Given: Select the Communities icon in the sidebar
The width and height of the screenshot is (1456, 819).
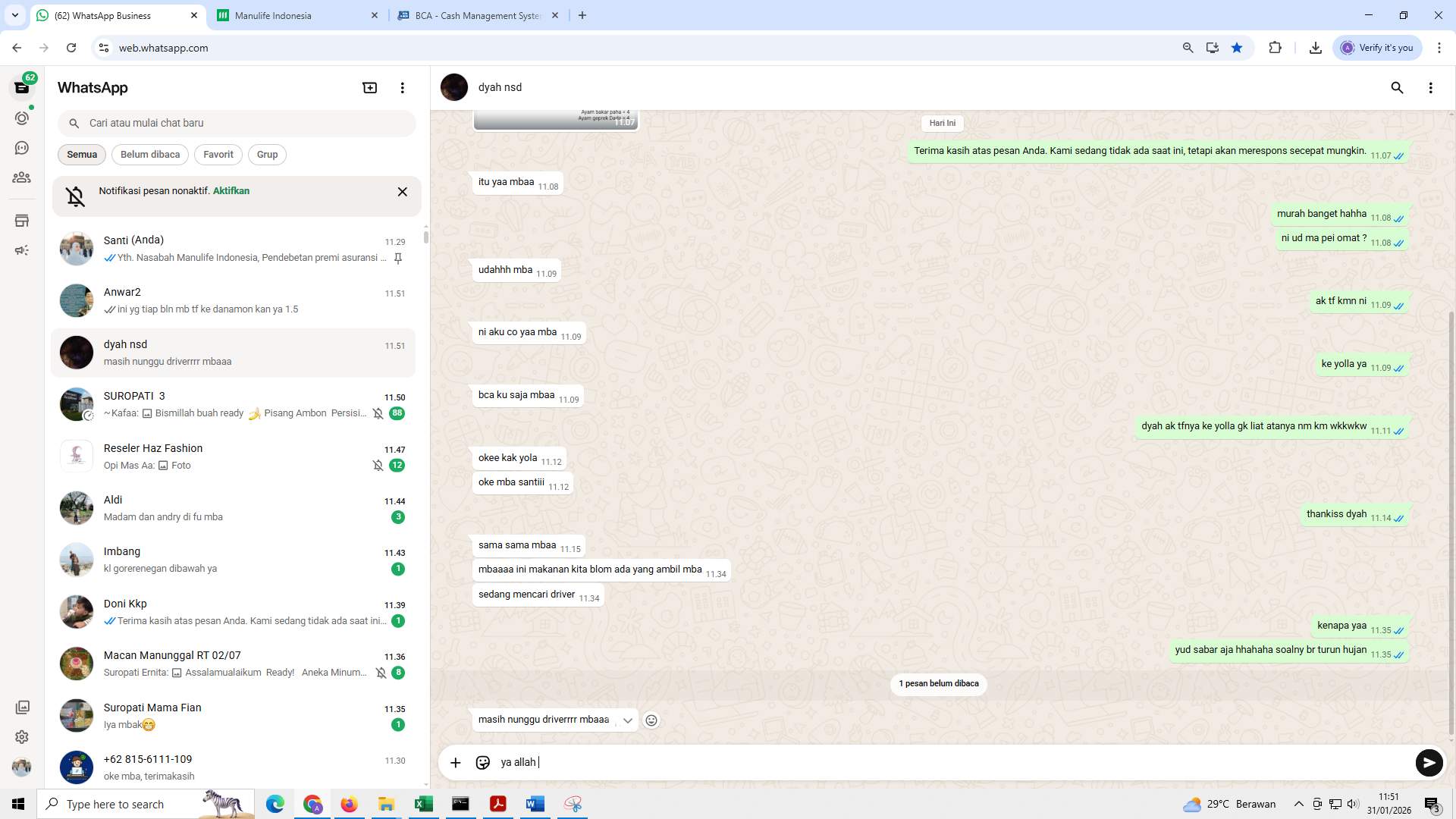Looking at the screenshot, I should point(22,177).
